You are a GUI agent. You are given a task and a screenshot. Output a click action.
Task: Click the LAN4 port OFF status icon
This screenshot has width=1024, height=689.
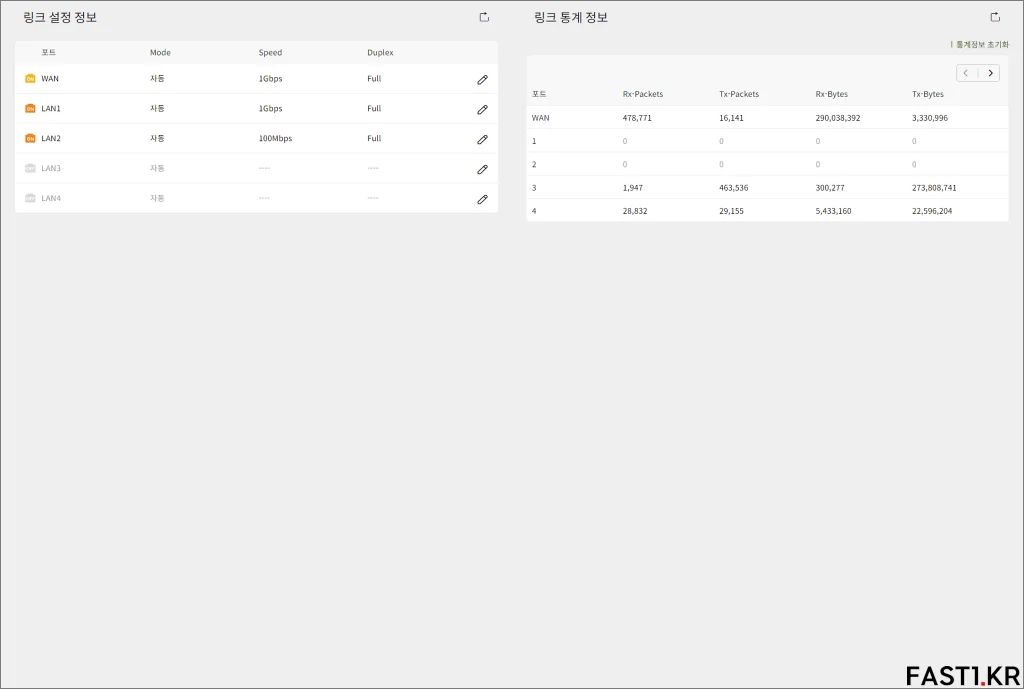(x=30, y=198)
